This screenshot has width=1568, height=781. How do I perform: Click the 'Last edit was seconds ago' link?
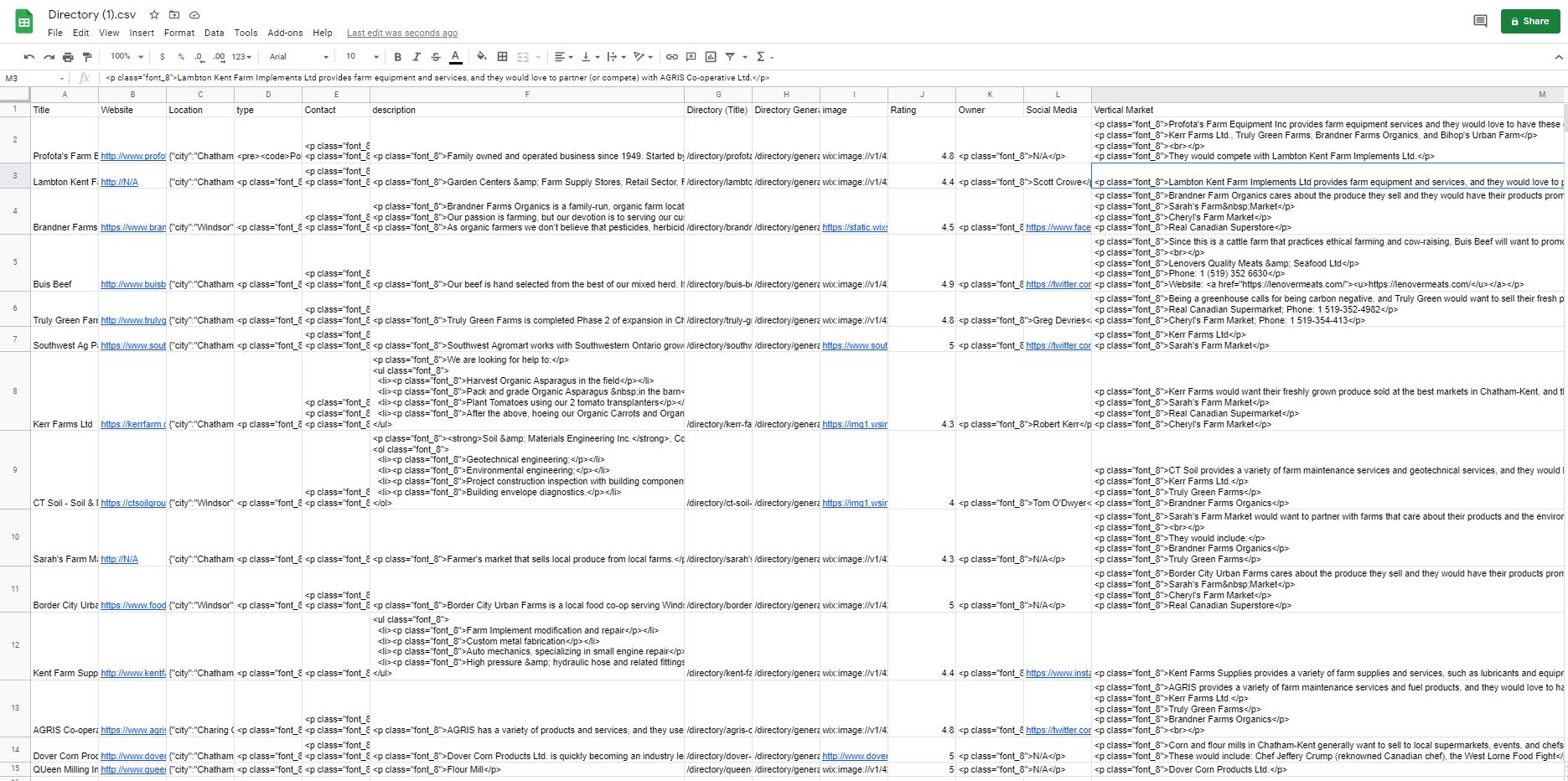402,33
